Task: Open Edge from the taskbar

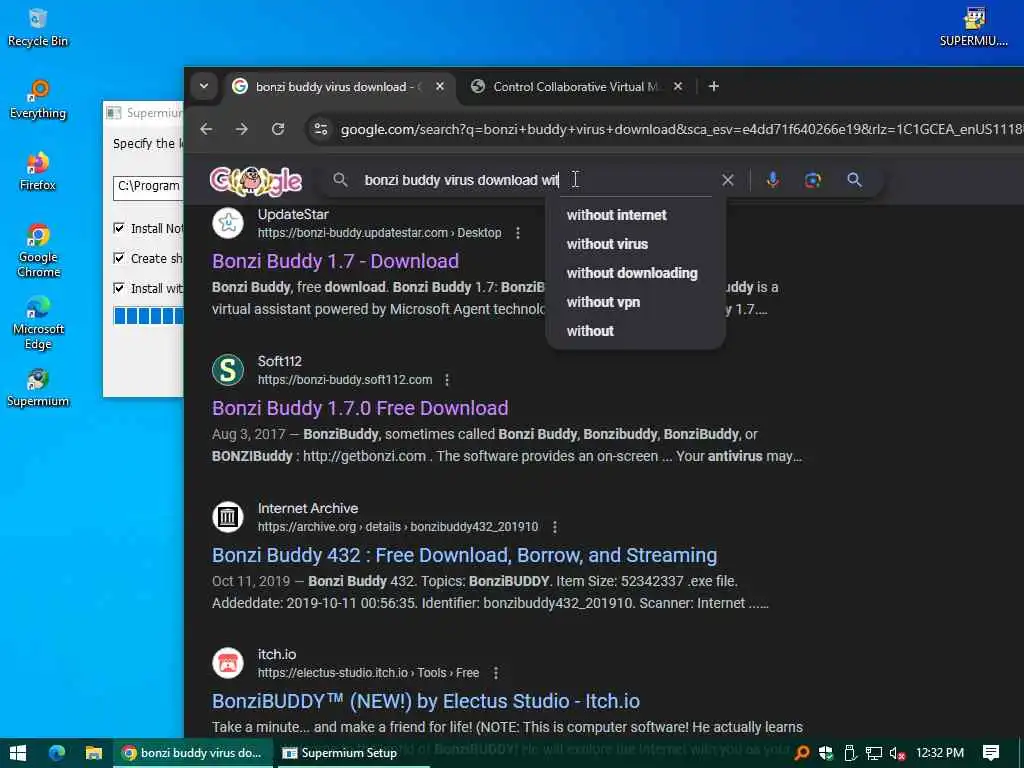Action: pos(57,753)
